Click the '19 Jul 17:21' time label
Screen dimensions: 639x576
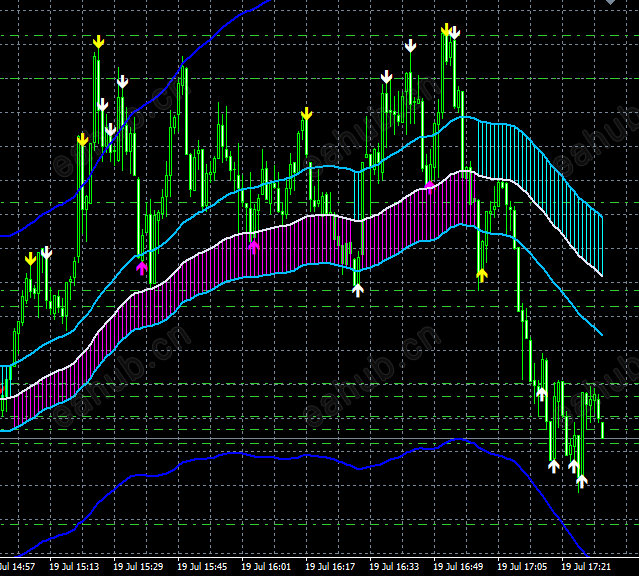586,567
